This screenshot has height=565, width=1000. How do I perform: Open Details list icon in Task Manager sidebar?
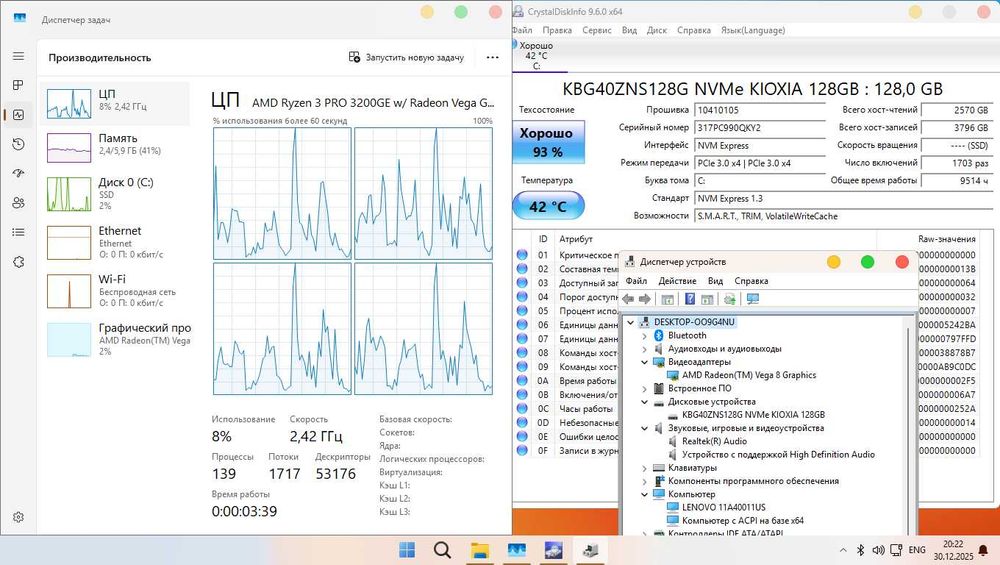click(x=18, y=232)
